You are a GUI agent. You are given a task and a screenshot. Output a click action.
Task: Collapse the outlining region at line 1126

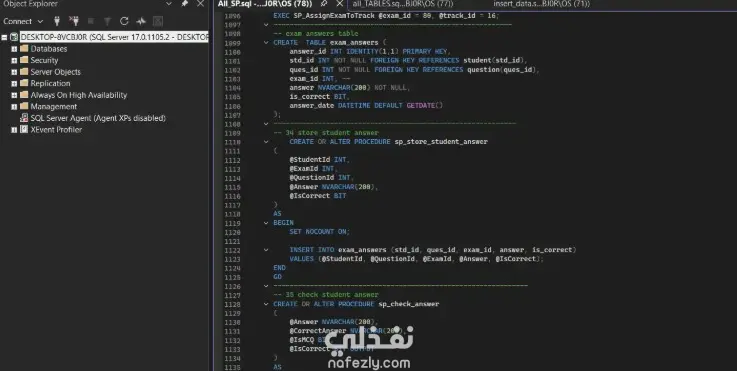coord(266,286)
